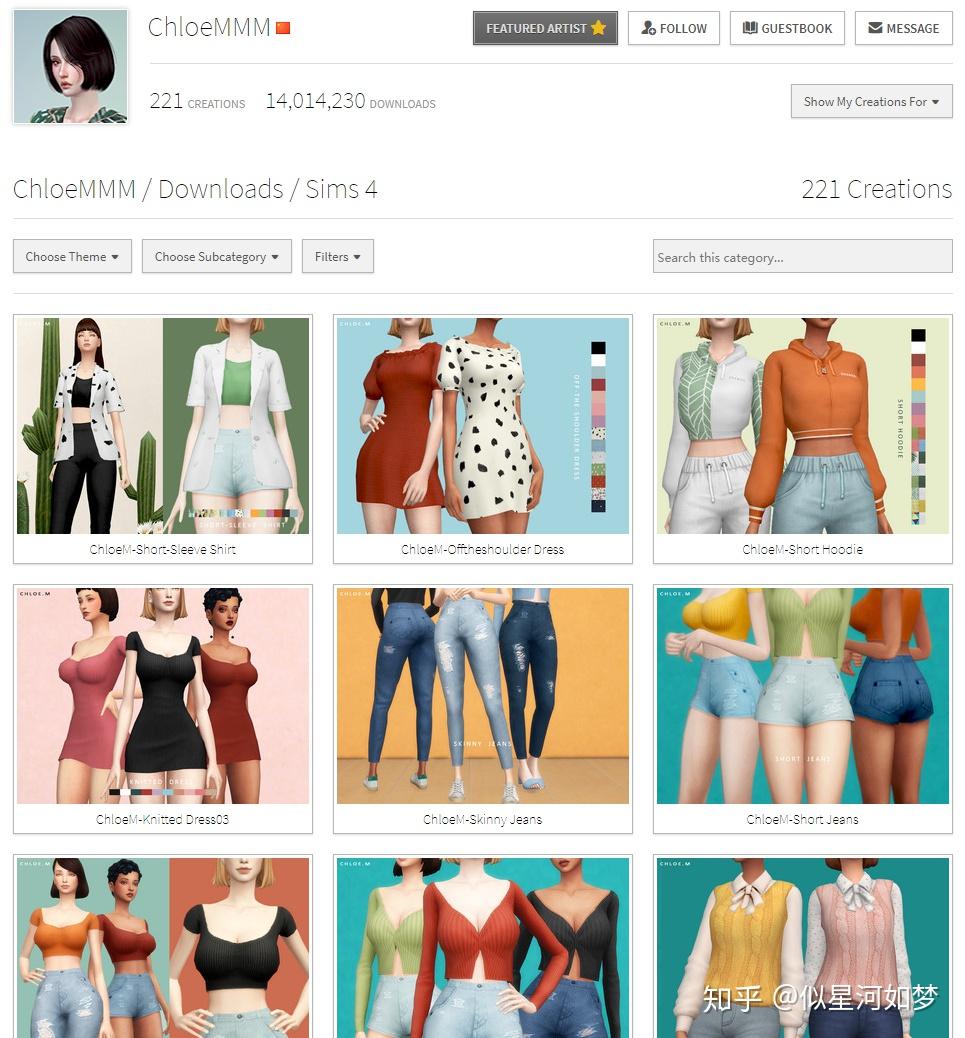
Task: Open the ChloeM-Skinny Jeans creation
Action: tap(483, 695)
